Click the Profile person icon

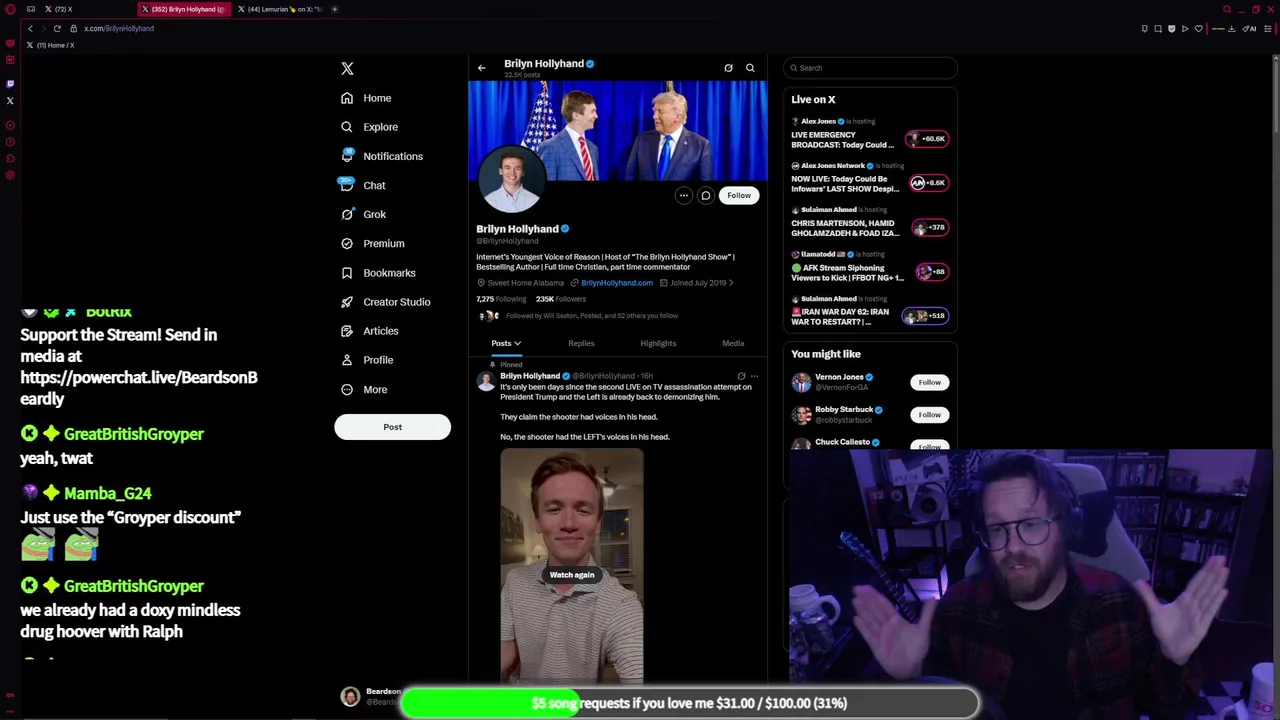pyautogui.click(x=347, y=359)
